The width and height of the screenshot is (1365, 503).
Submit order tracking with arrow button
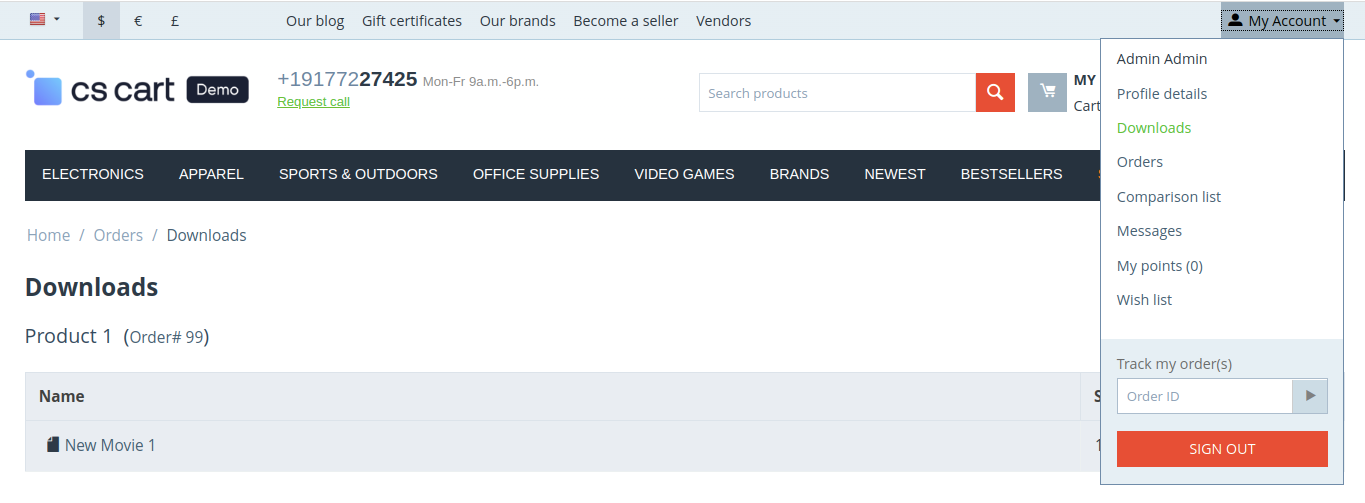click(1311, 396)
